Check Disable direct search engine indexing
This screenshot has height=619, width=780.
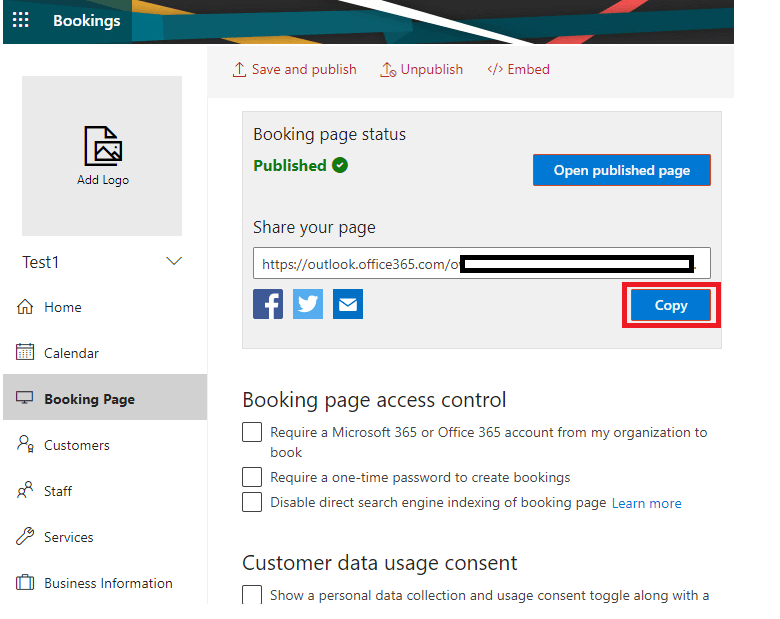pyautogui.click(x=252, y=502)
